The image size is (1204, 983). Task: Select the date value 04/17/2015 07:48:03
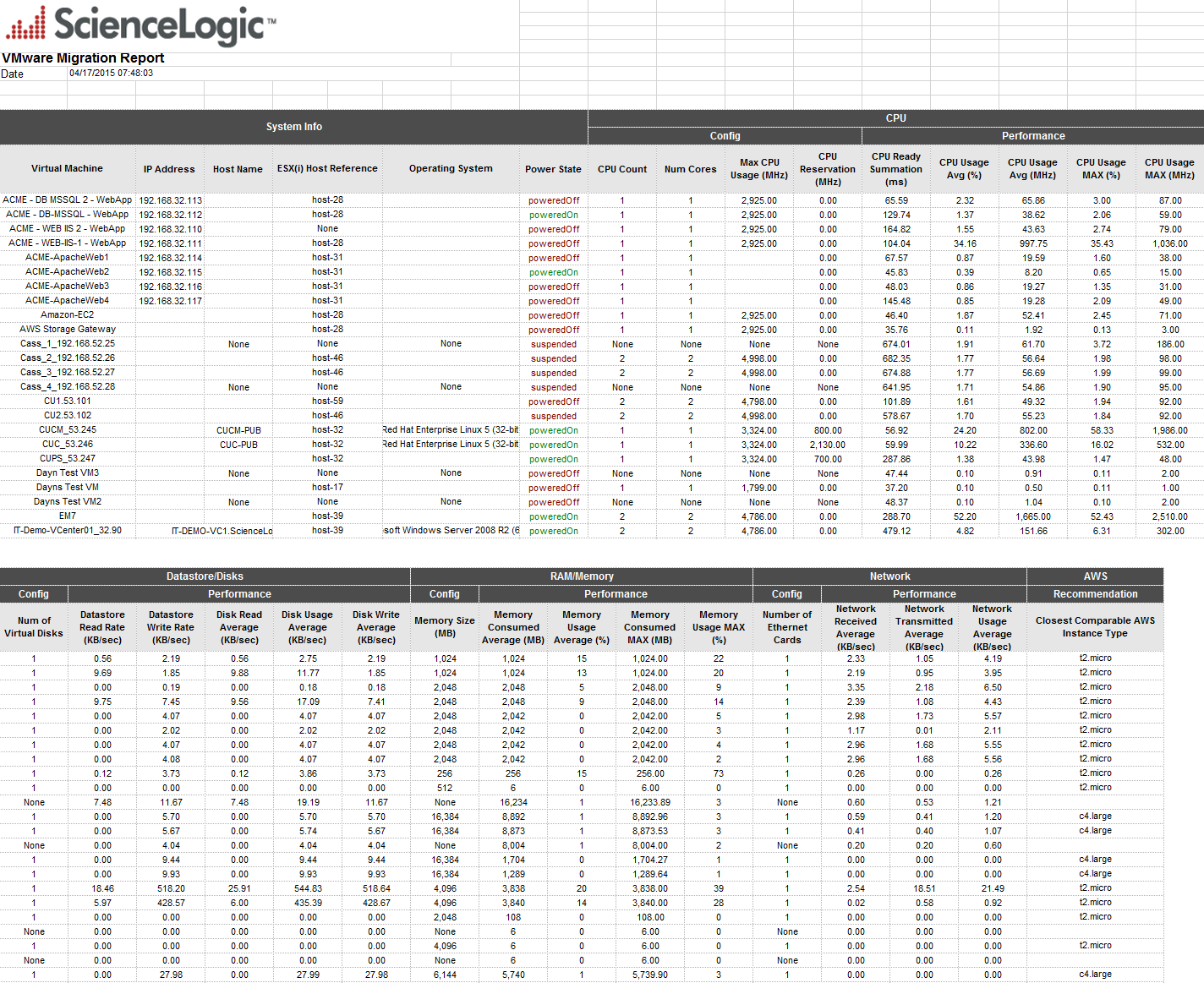pyautogui.click(x=111, y=74)
